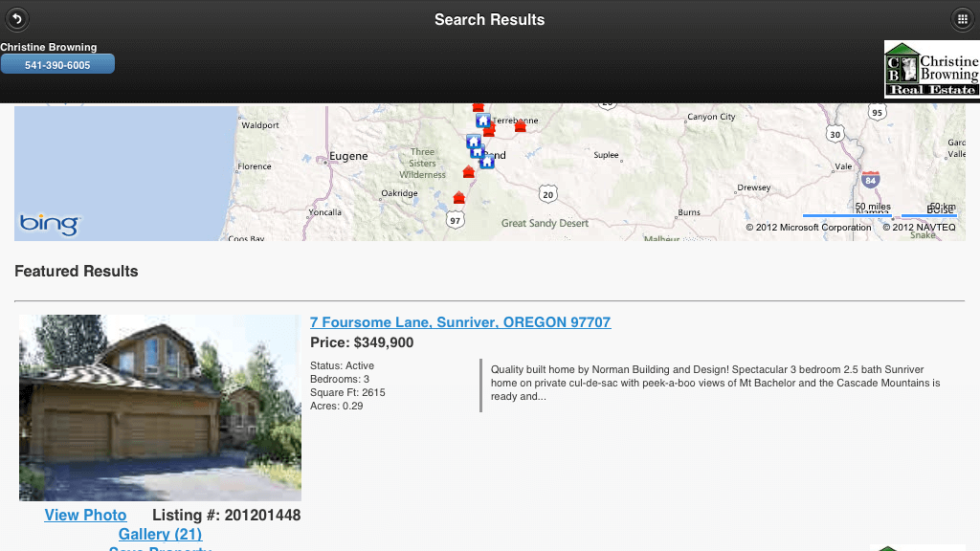
Task: Select the red marker near Three Sisters Wilderness
Action: tap(469, 171)
